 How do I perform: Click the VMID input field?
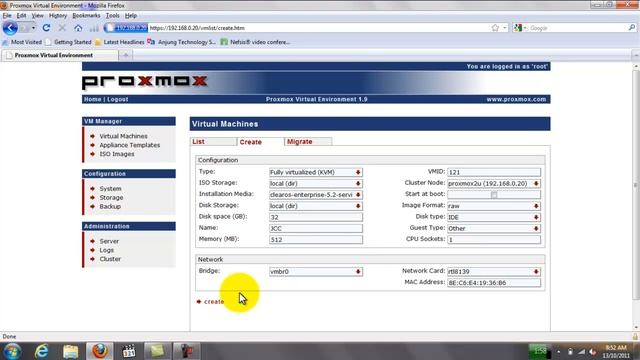(494, 172)
